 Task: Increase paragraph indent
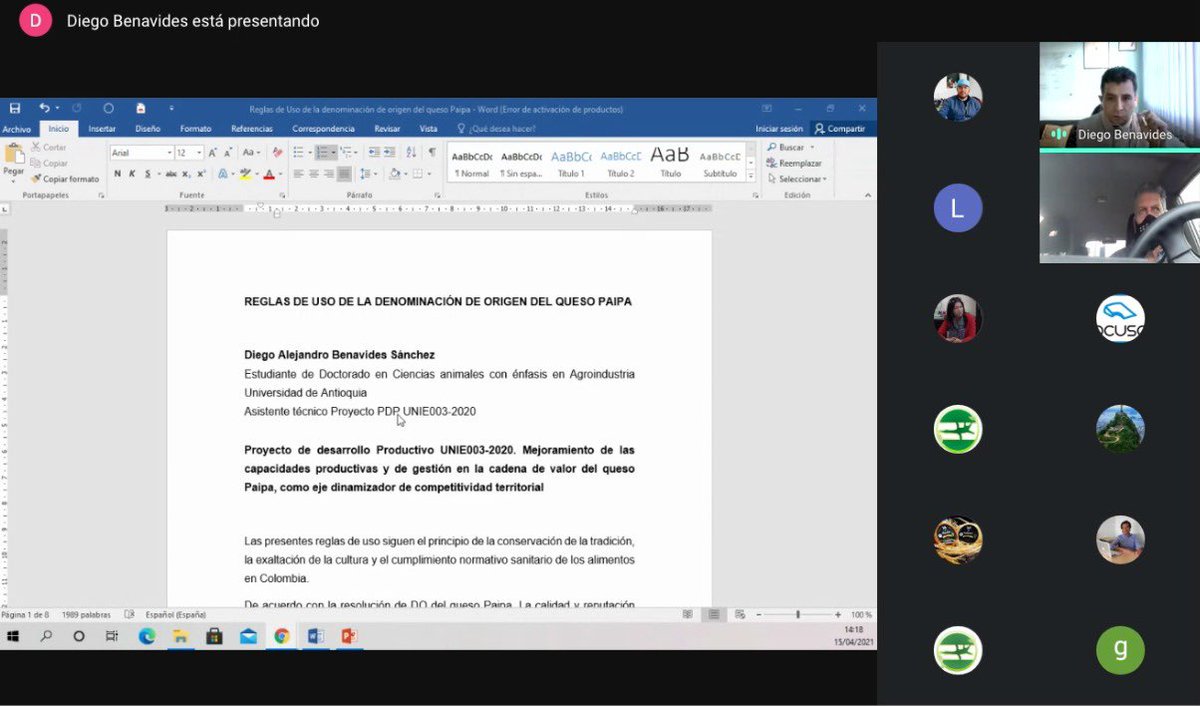click(389, 153)
